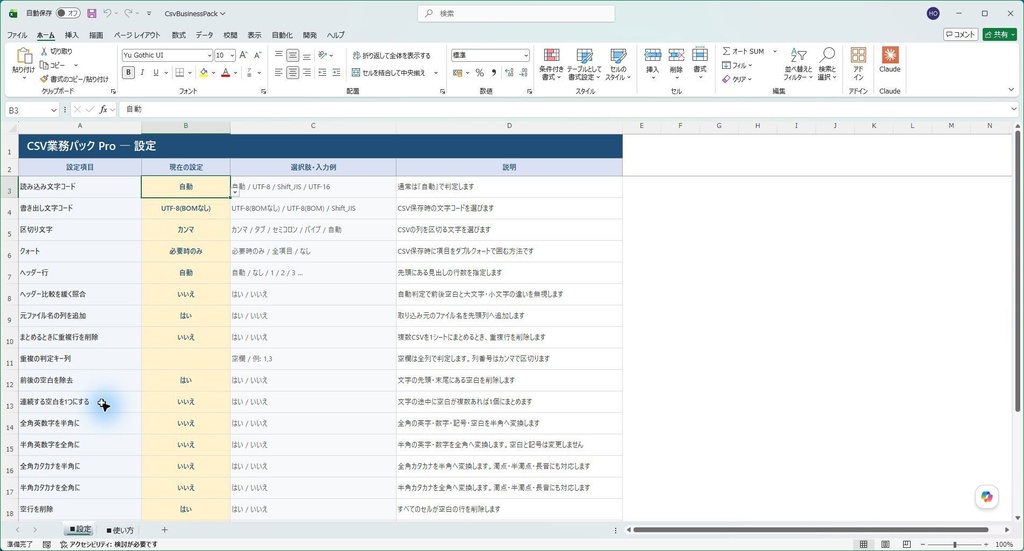Click the Format Painter (書式のコピー/貼り付け) button

click(74, 79)
